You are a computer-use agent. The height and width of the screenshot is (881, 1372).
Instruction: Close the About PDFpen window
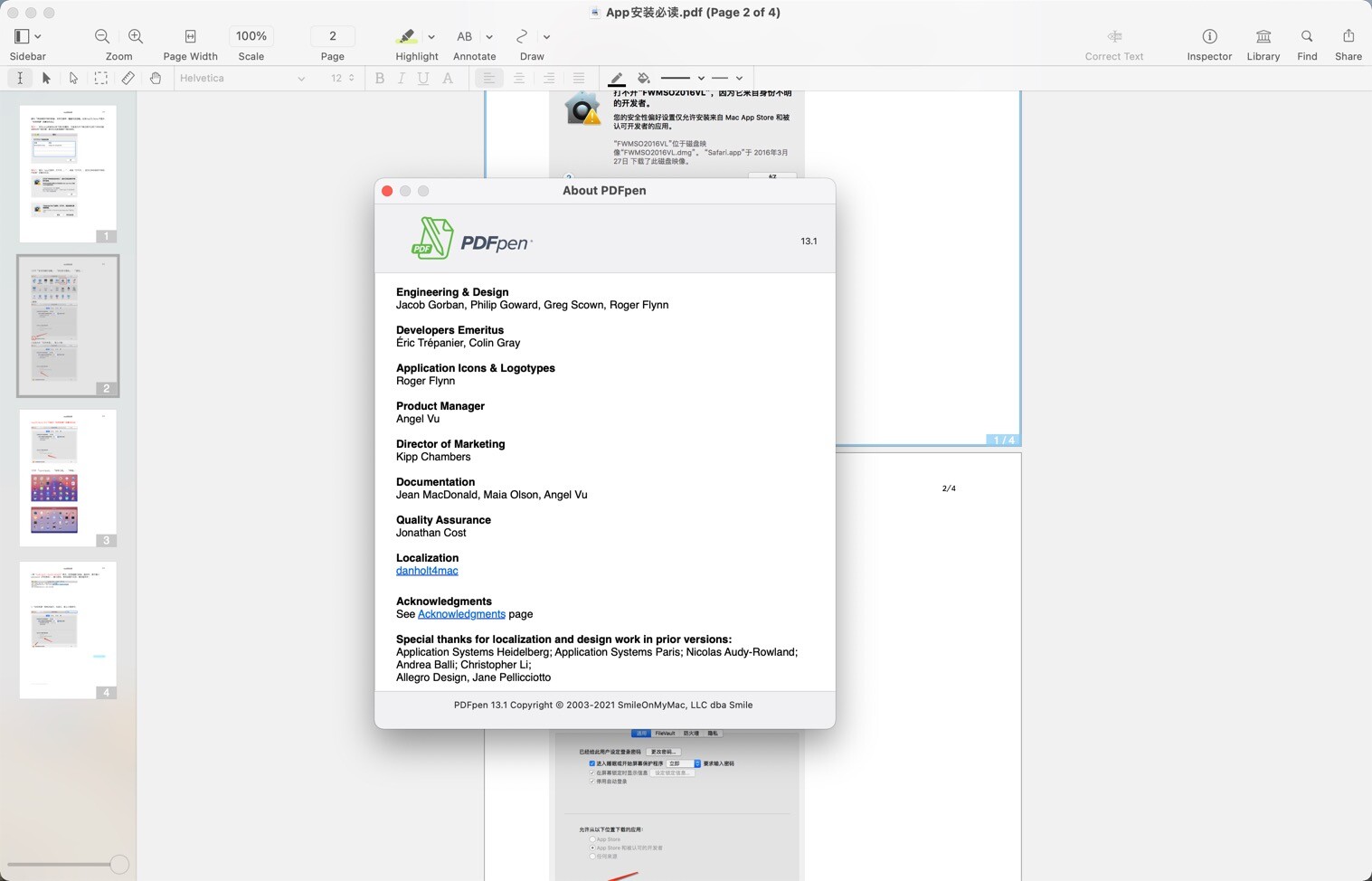pos(387,191)
